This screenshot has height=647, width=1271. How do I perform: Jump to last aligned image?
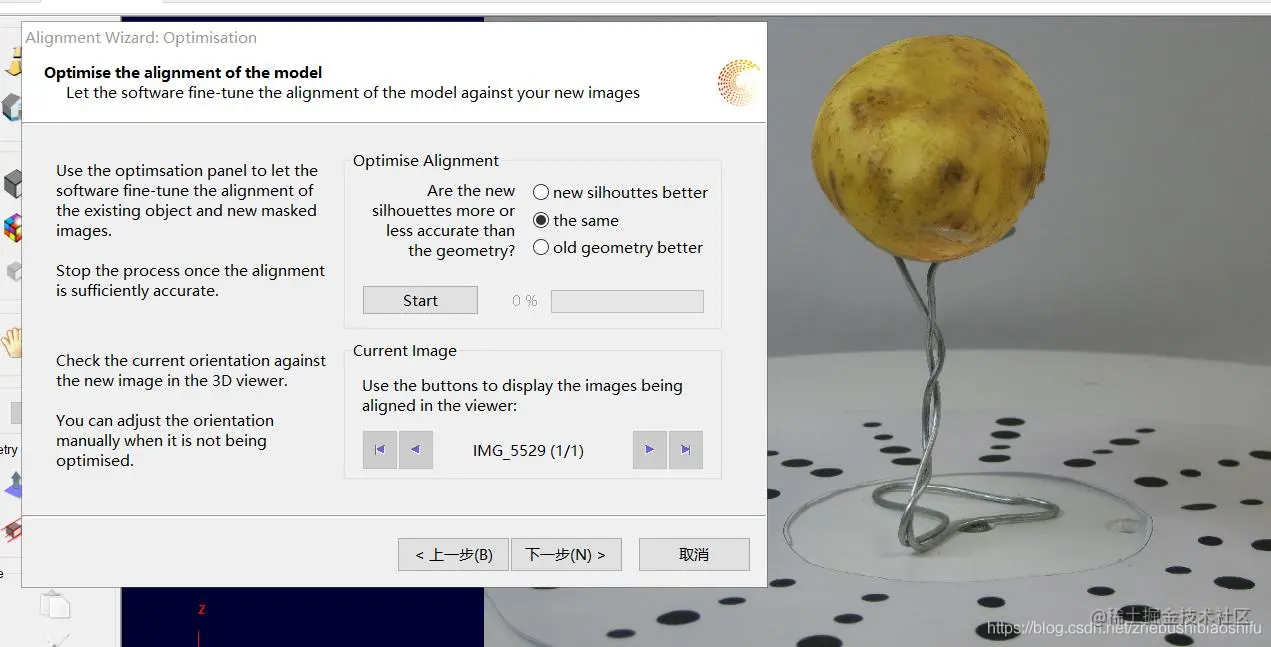tap(686, 450)
